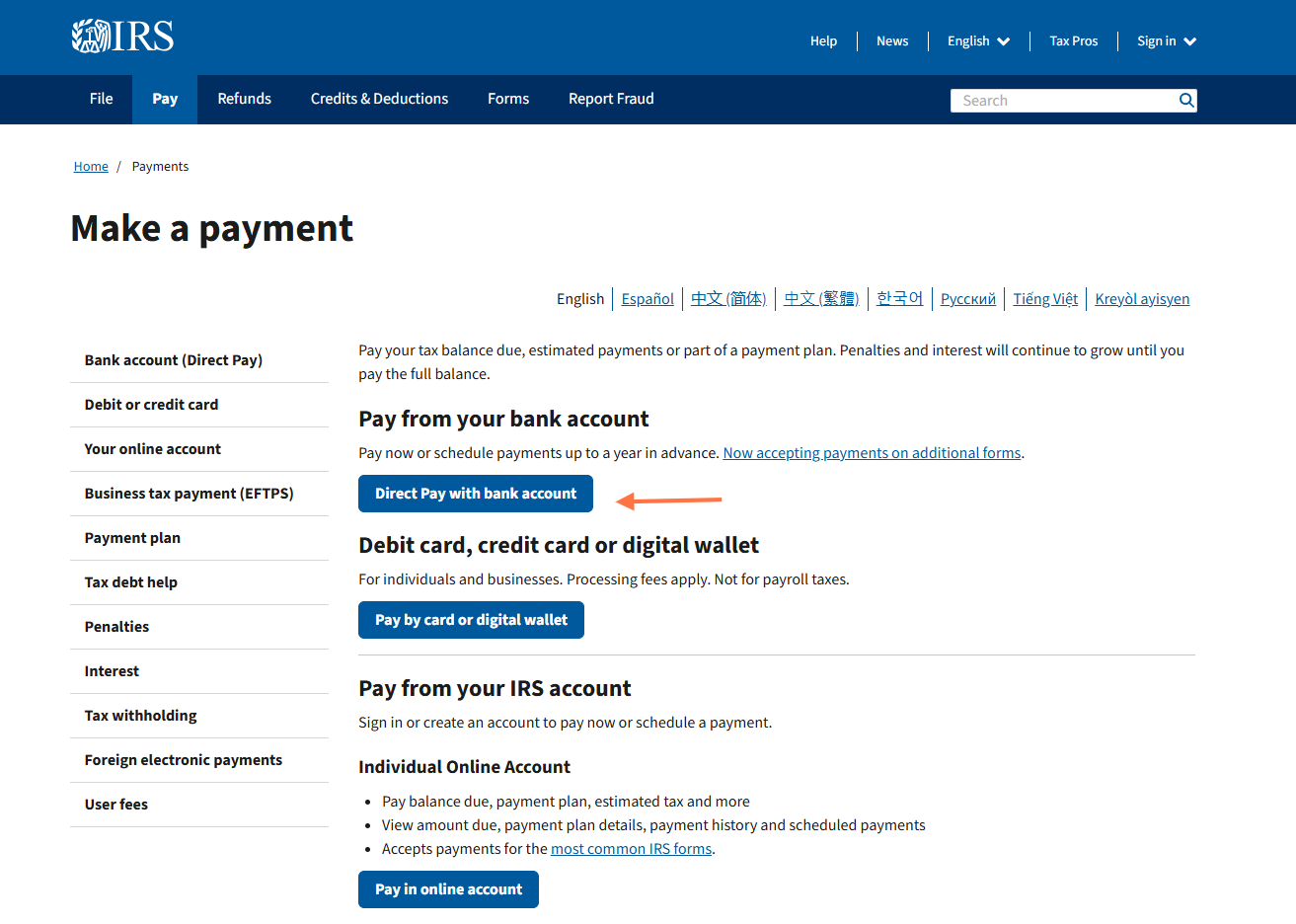Click Direct Pay with bank account button
The height and width of the screenshot is (924, 1296).
pos(476,494)
